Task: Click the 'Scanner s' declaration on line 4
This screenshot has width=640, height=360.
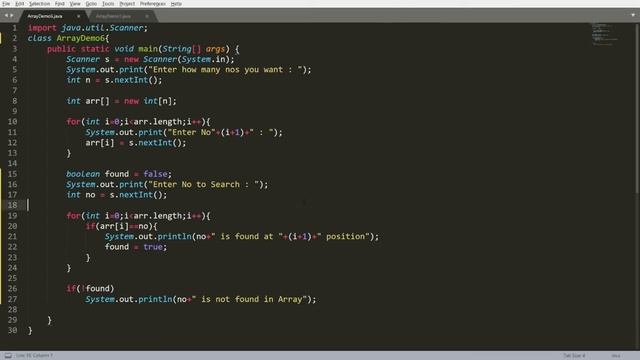Action: (88, 59)
